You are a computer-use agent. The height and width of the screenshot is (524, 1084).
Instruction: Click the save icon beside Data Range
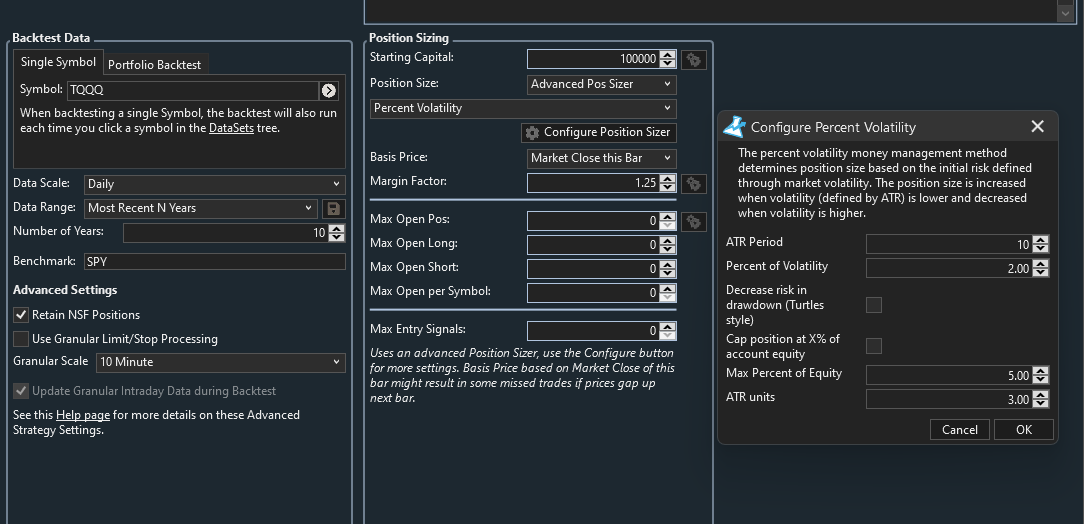(334, 209)
